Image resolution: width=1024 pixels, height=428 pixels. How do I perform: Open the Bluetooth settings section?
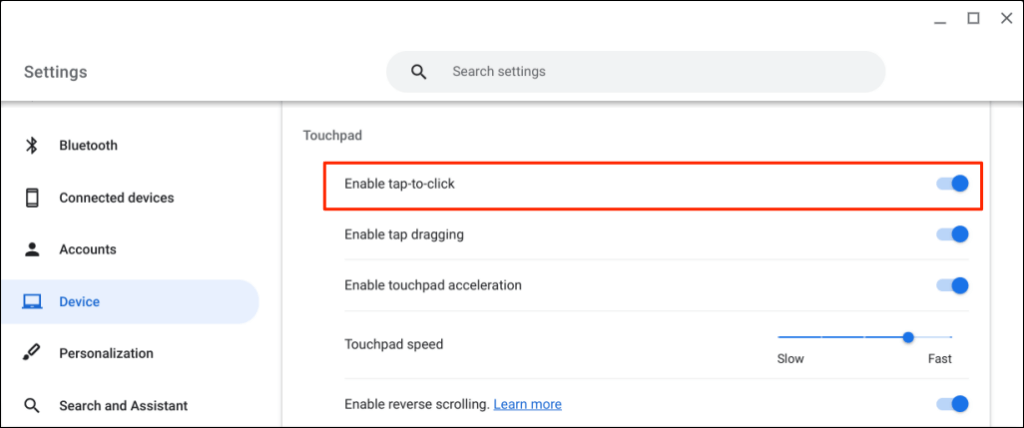point(88,146)
